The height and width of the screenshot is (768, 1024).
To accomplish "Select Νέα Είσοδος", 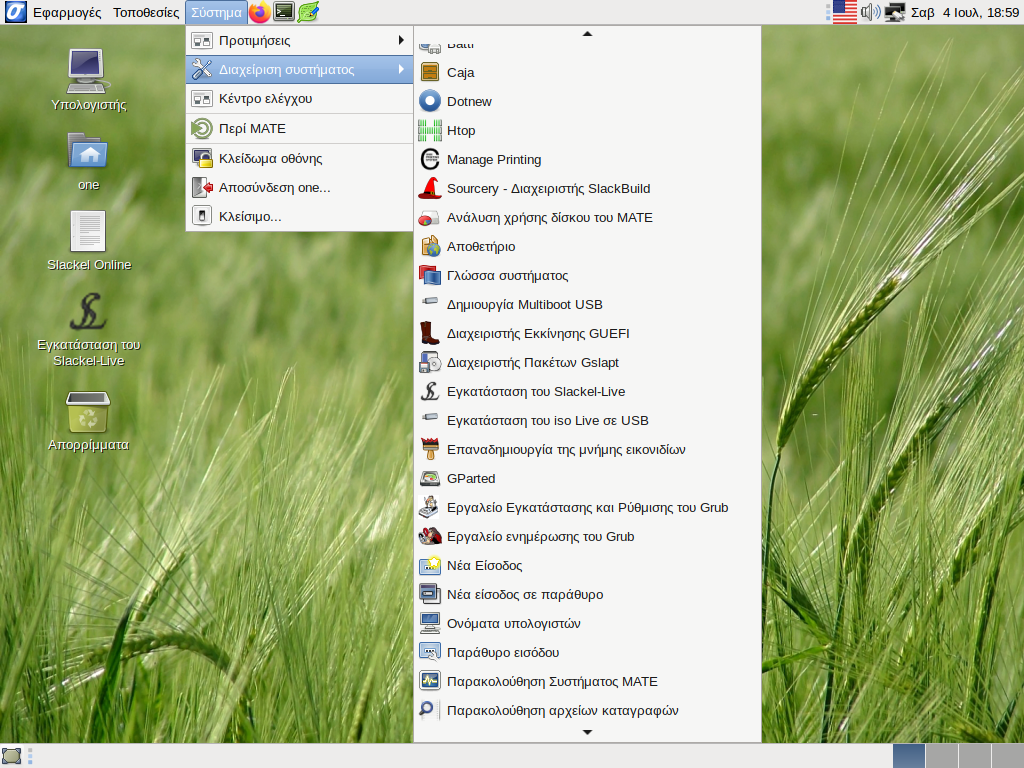I will coord(587,566).
